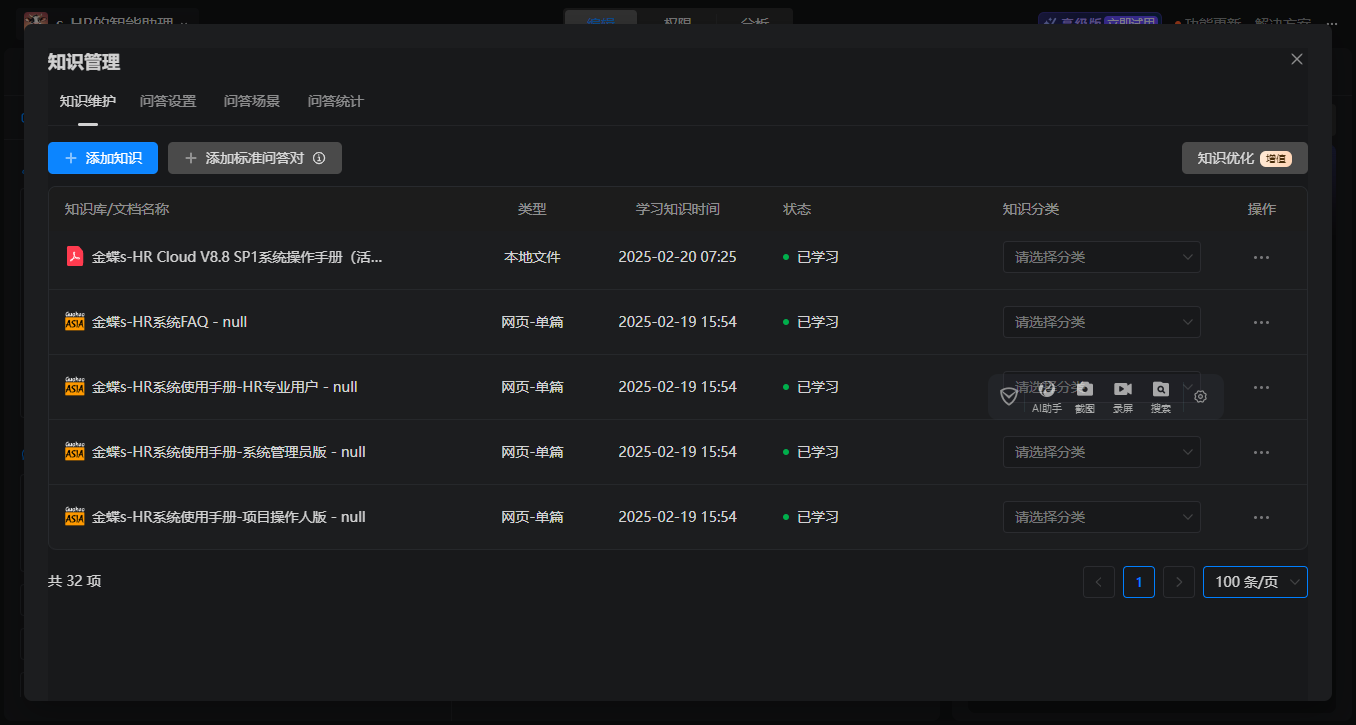Click the 知识库/文档名称 column header

(x=117, y=209)
